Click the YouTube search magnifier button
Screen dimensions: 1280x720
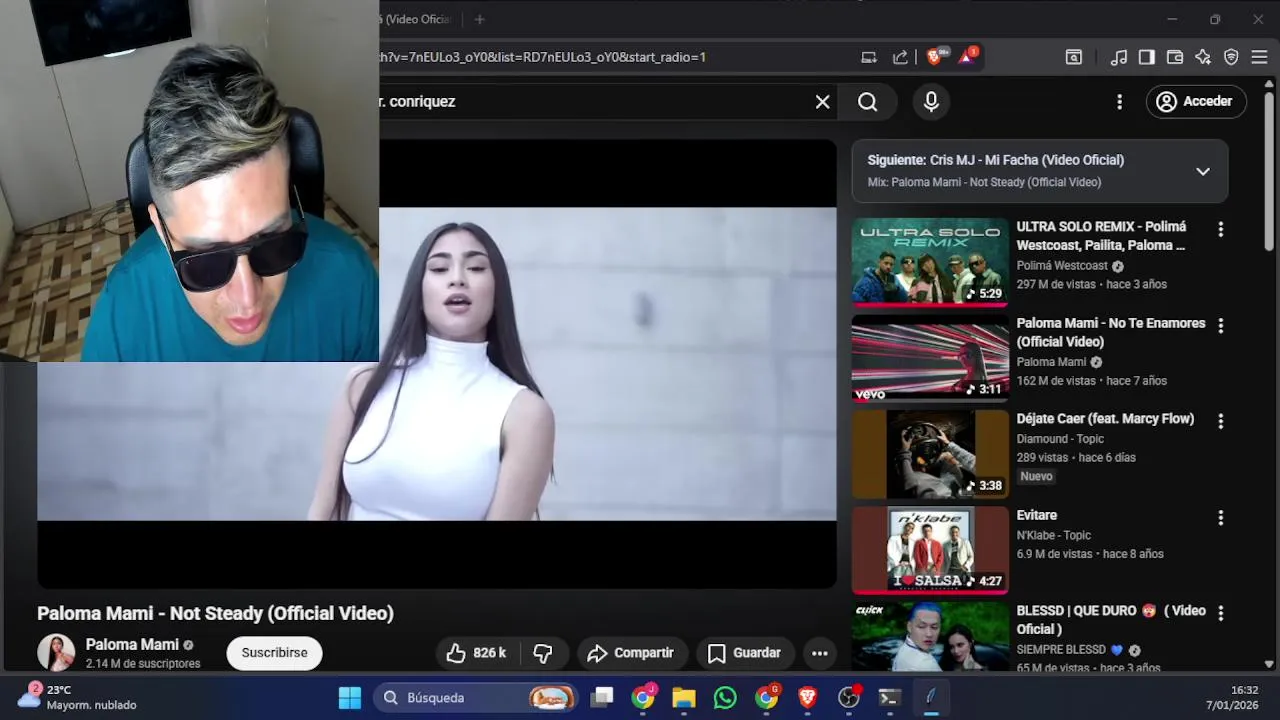867,101
